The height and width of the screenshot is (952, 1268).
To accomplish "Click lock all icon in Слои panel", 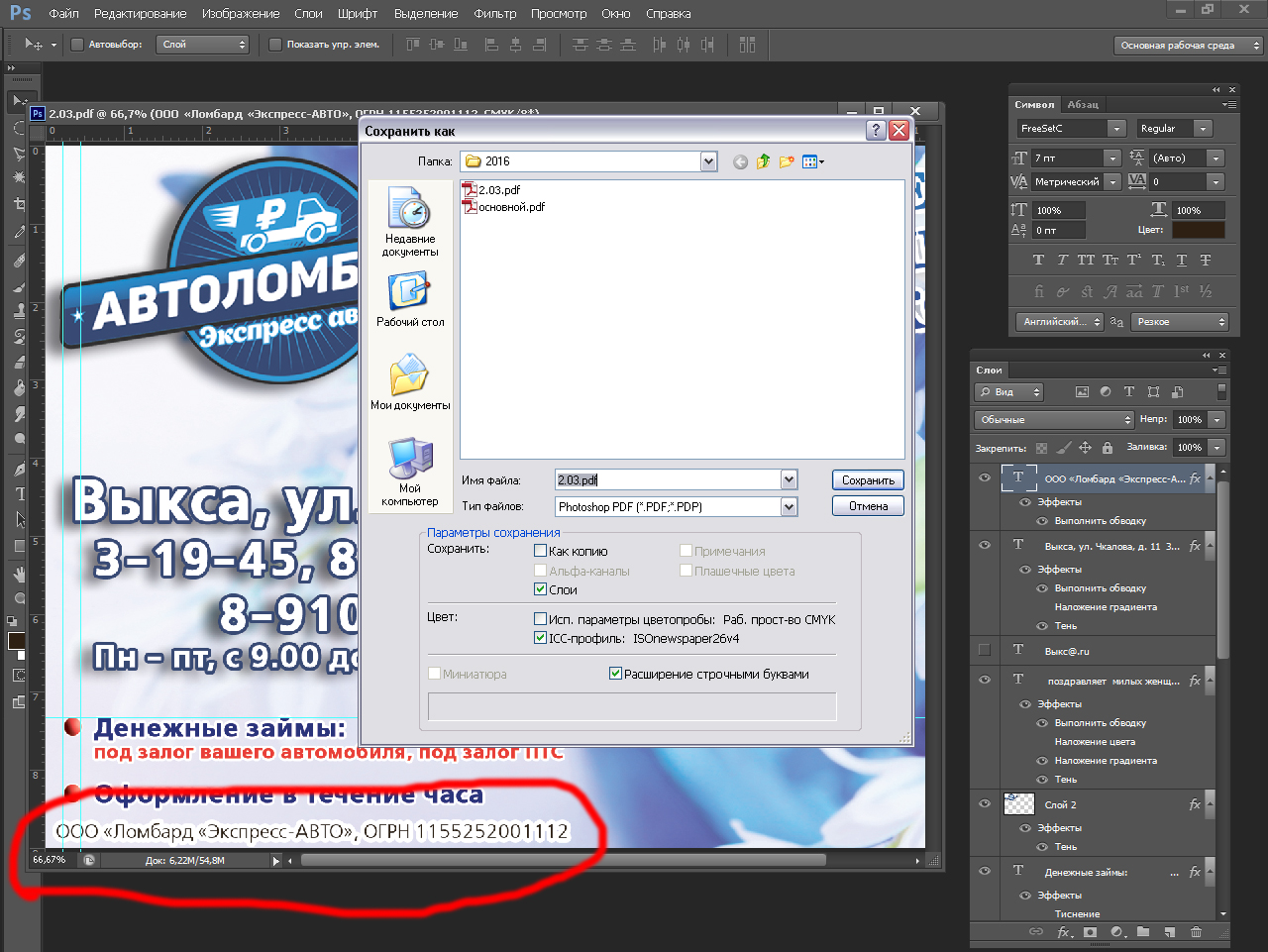I will [x=1108, y=448].
